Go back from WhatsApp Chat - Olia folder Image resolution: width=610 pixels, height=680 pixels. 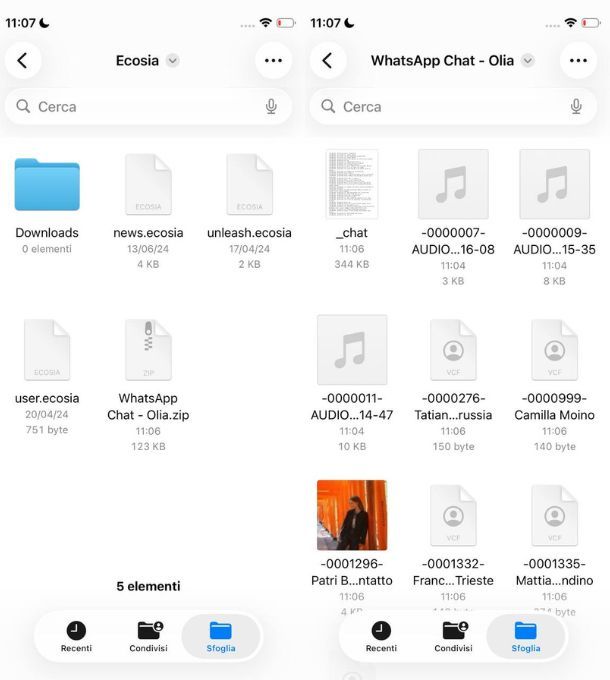(328, 60)
